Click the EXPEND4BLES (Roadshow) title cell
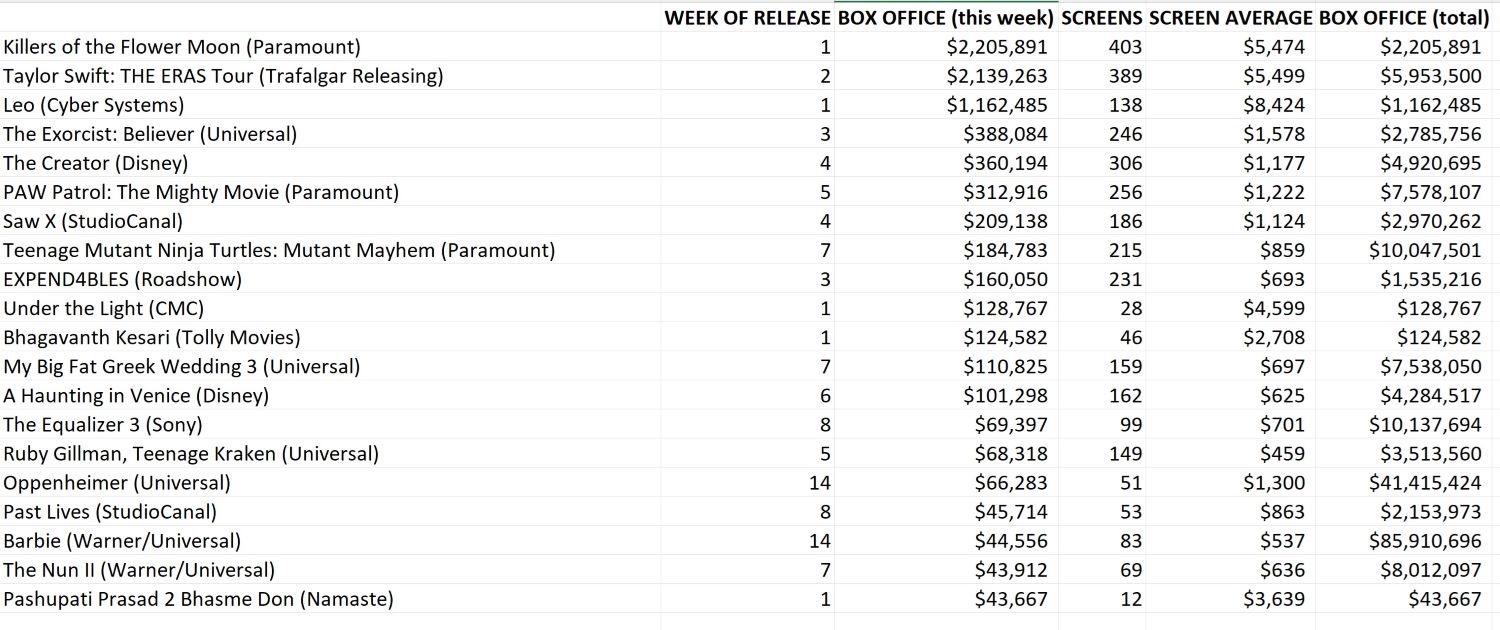The height and width of the screenshot is (630, 1500). (123, 279)
